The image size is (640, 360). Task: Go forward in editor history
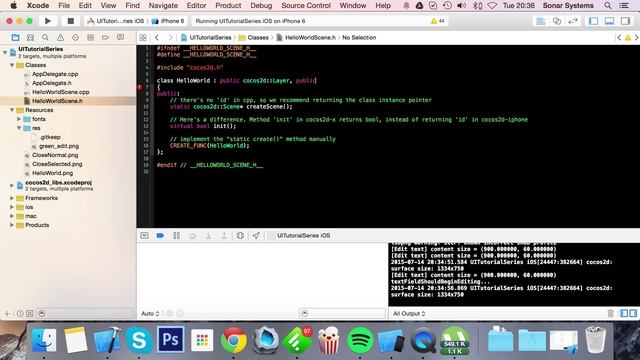pos(170,38)
